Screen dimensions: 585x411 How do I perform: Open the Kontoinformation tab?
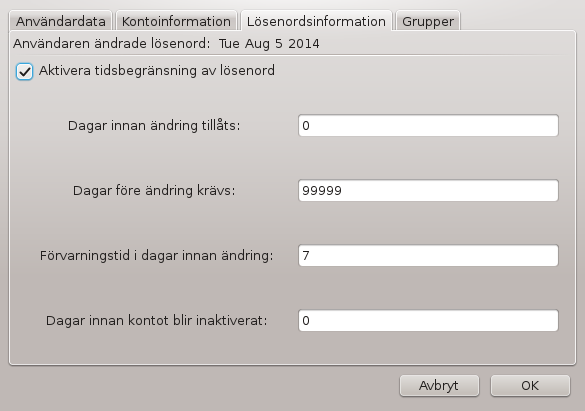[176, 21]
